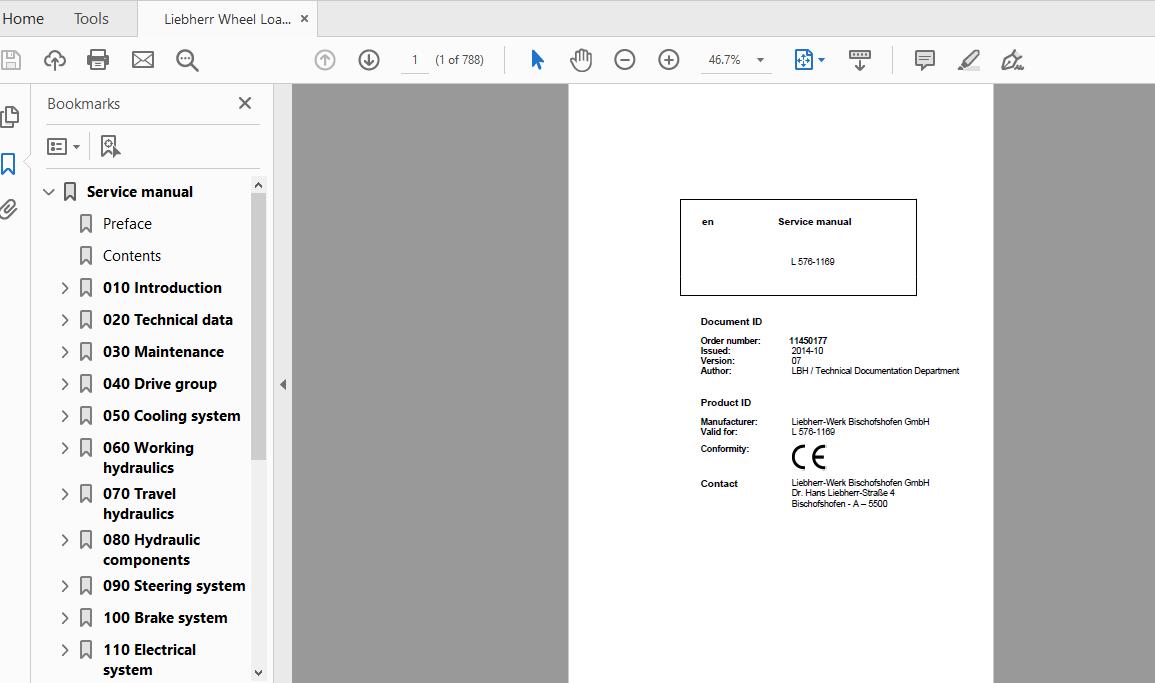Expand the 020 Technical data bookmark
The image size is (1155, 683).
(65, 320)
